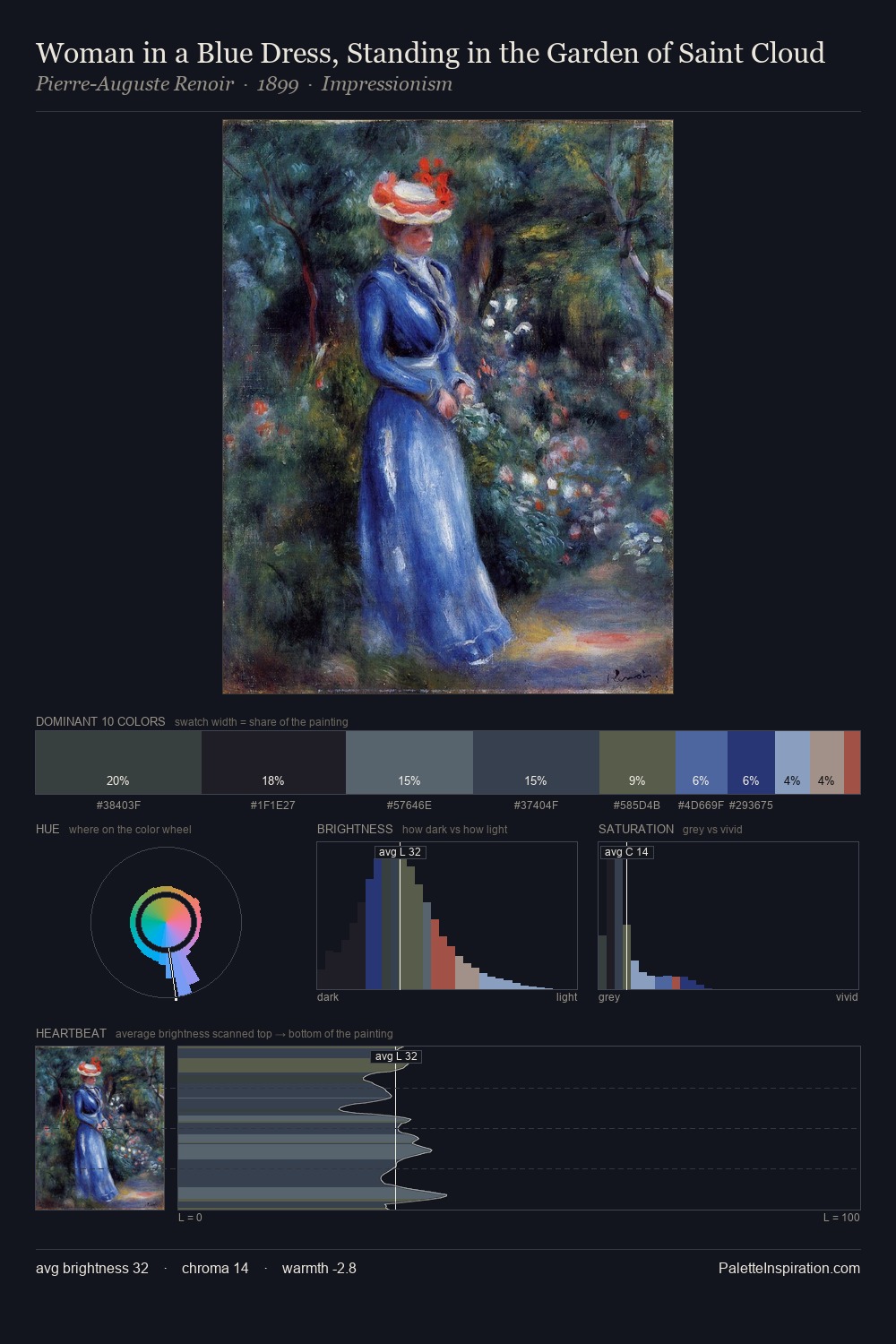Click the small painting thumbnail beside Heartbeat chart
Image resolution: width=896 pixels, height=1344 pixels.
coord(100,1128)
